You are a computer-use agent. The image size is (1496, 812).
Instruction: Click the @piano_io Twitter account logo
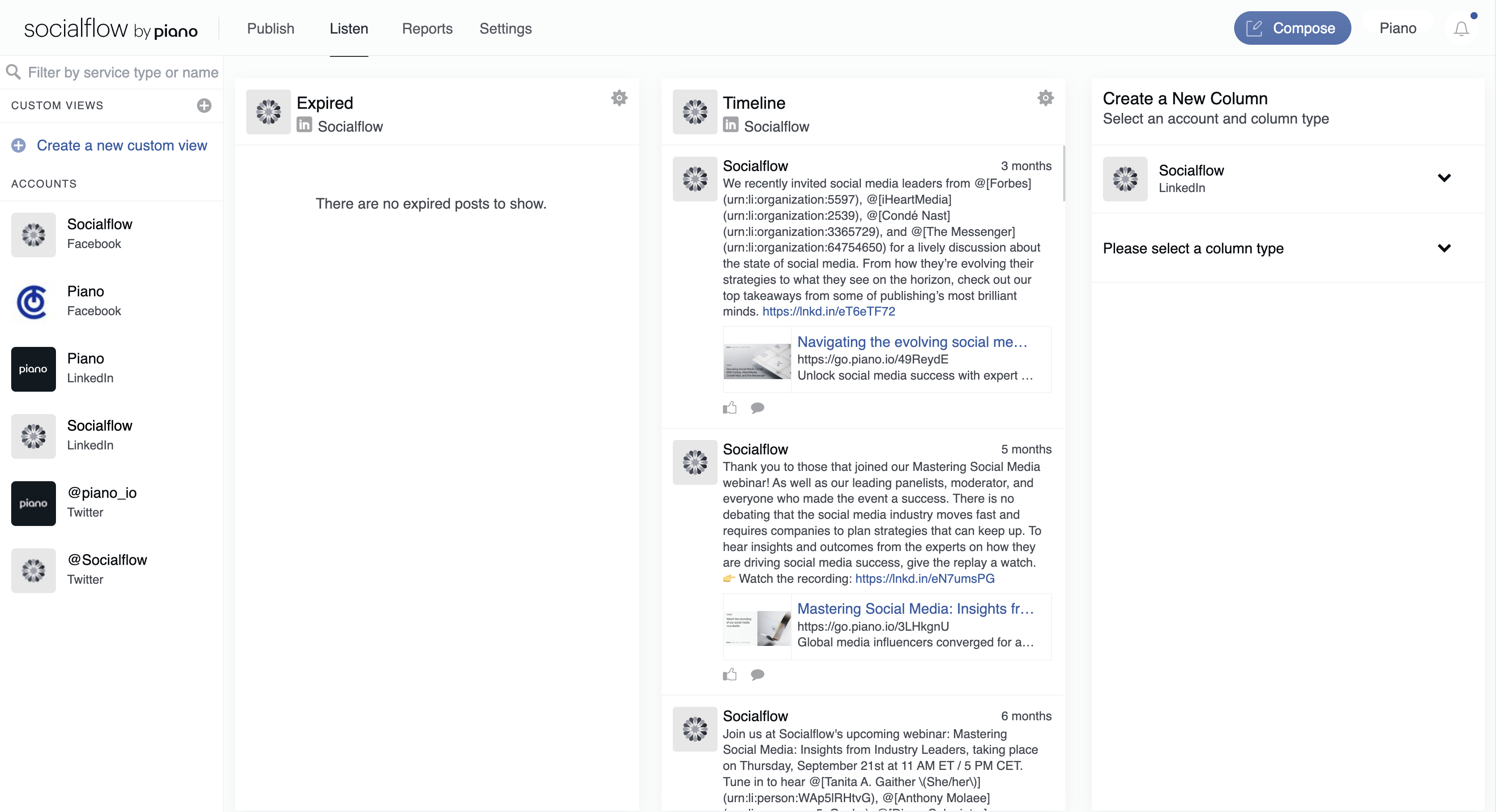[33, 503]
